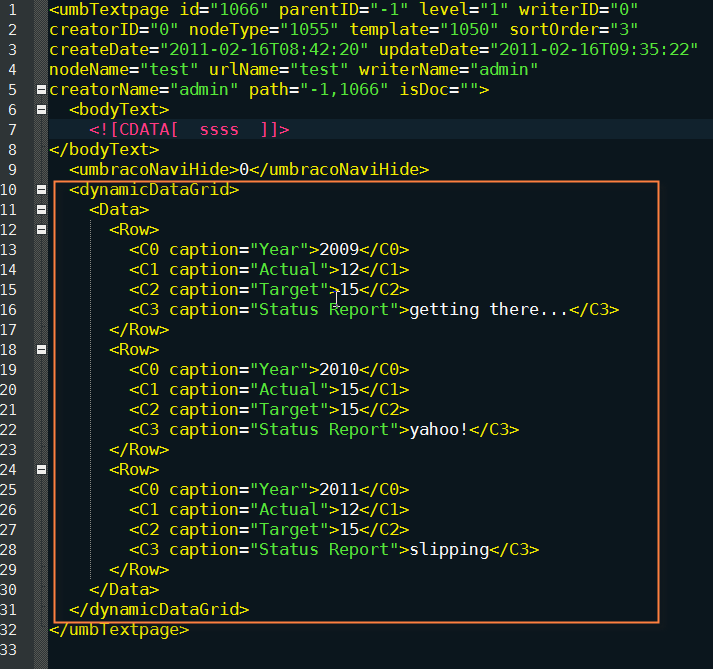
Task: Click the closing /umbTextpage tag
Action: click(119, 630)
